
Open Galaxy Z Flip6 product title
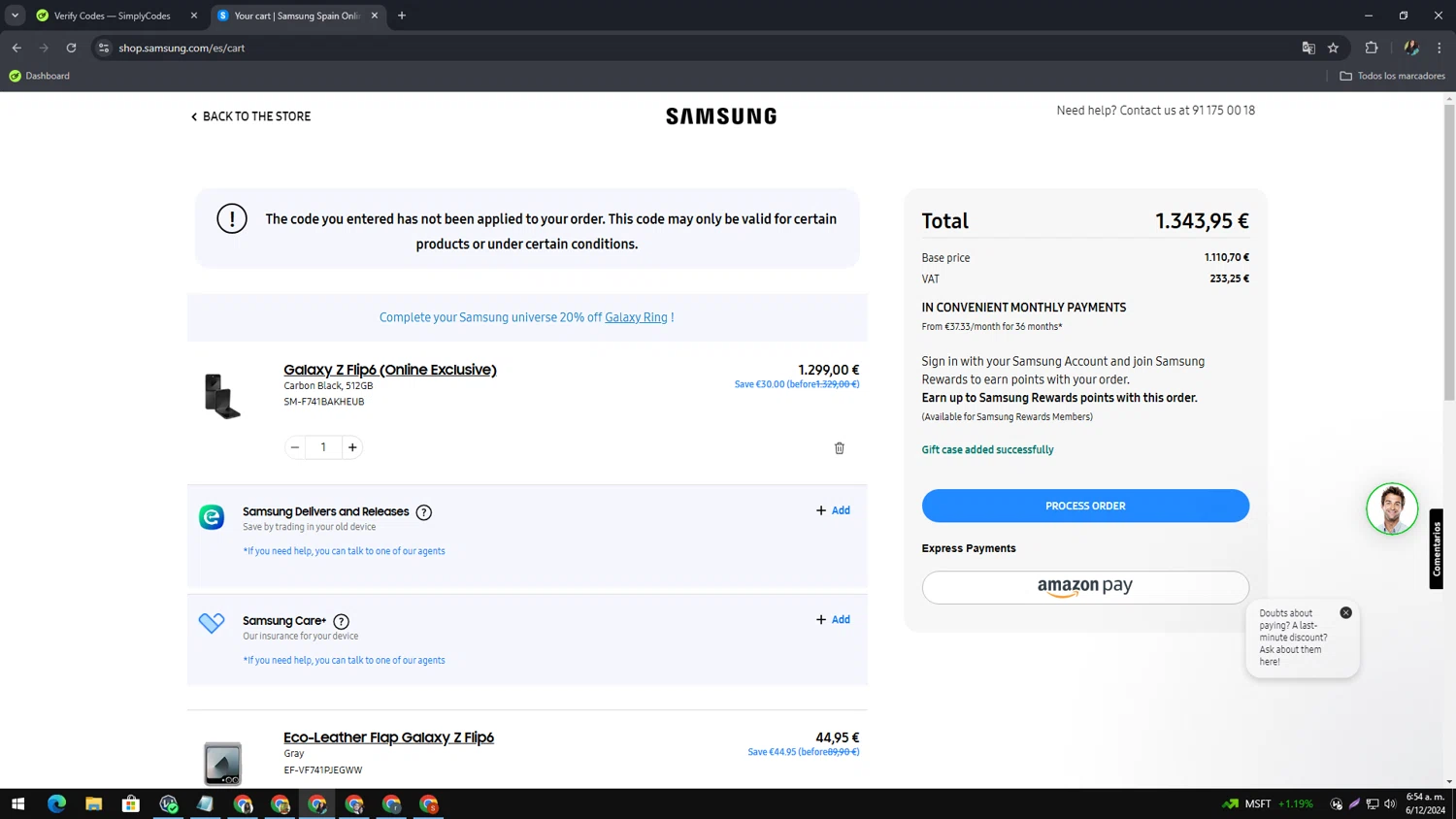[389, 370]
